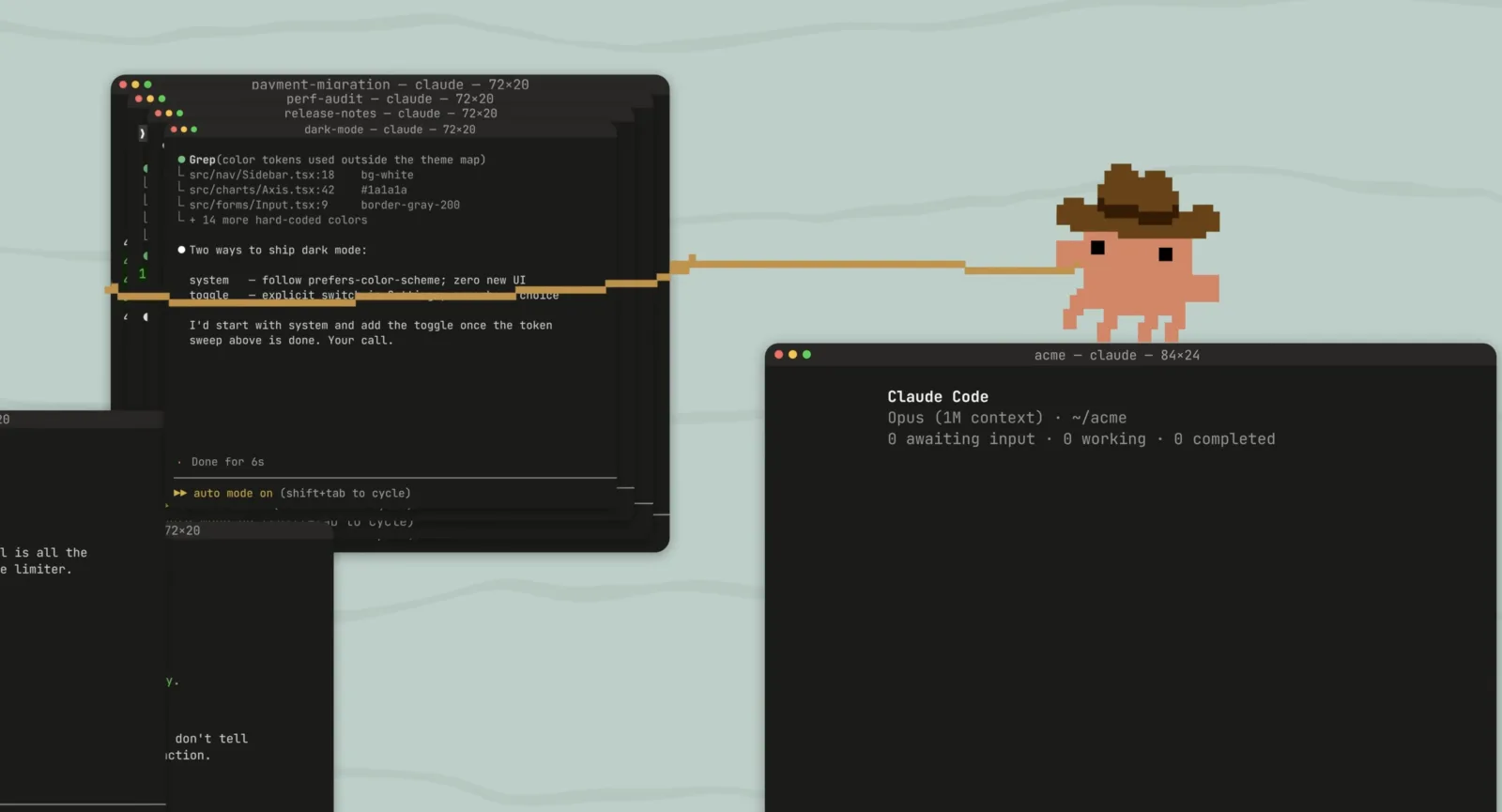Click the '~/acme' working directory path
This screenshot has width=1502, height=812.
tap(1099, 418)
